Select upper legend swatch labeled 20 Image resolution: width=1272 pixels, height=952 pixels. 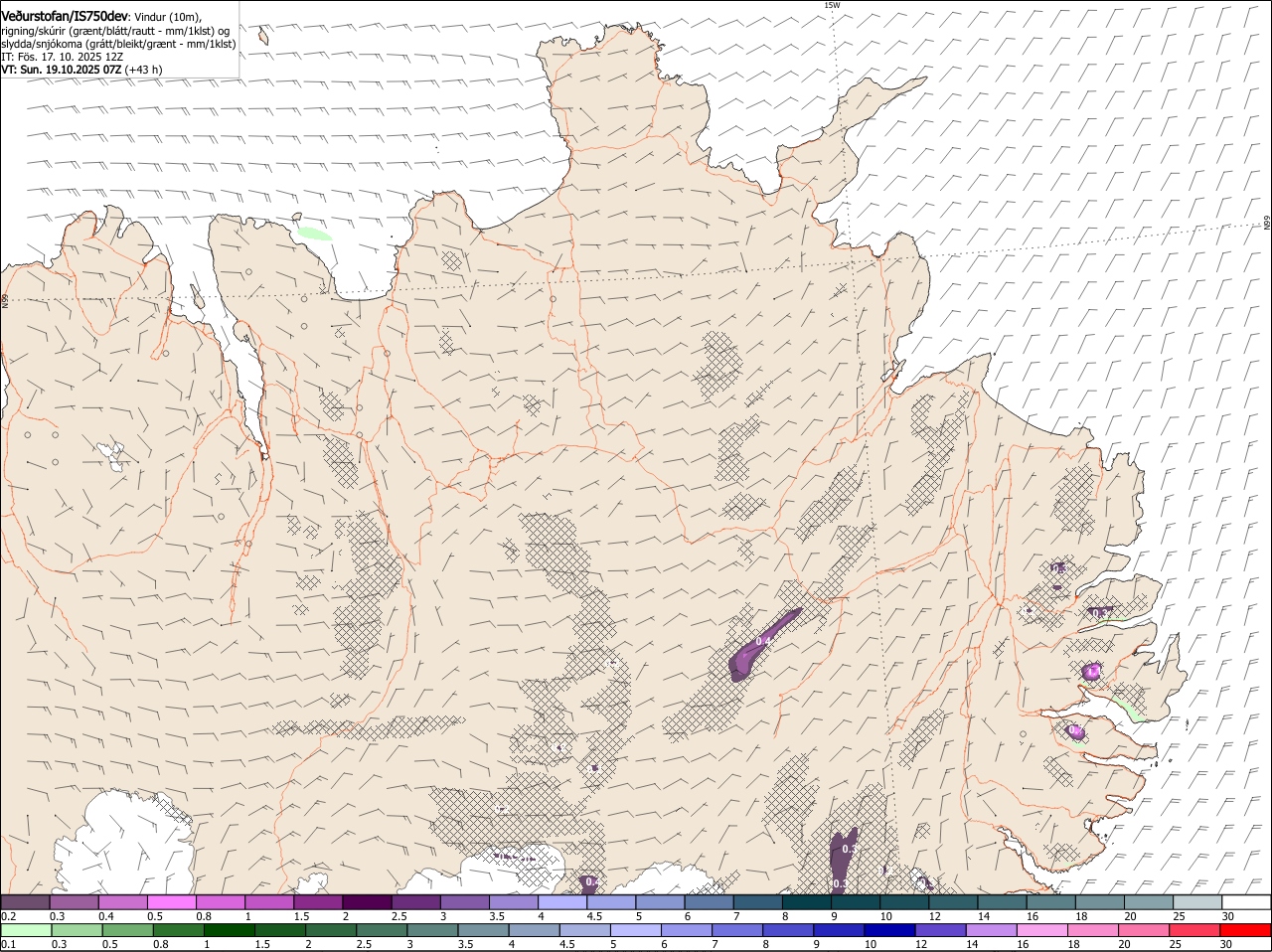tap(1149, 902)
